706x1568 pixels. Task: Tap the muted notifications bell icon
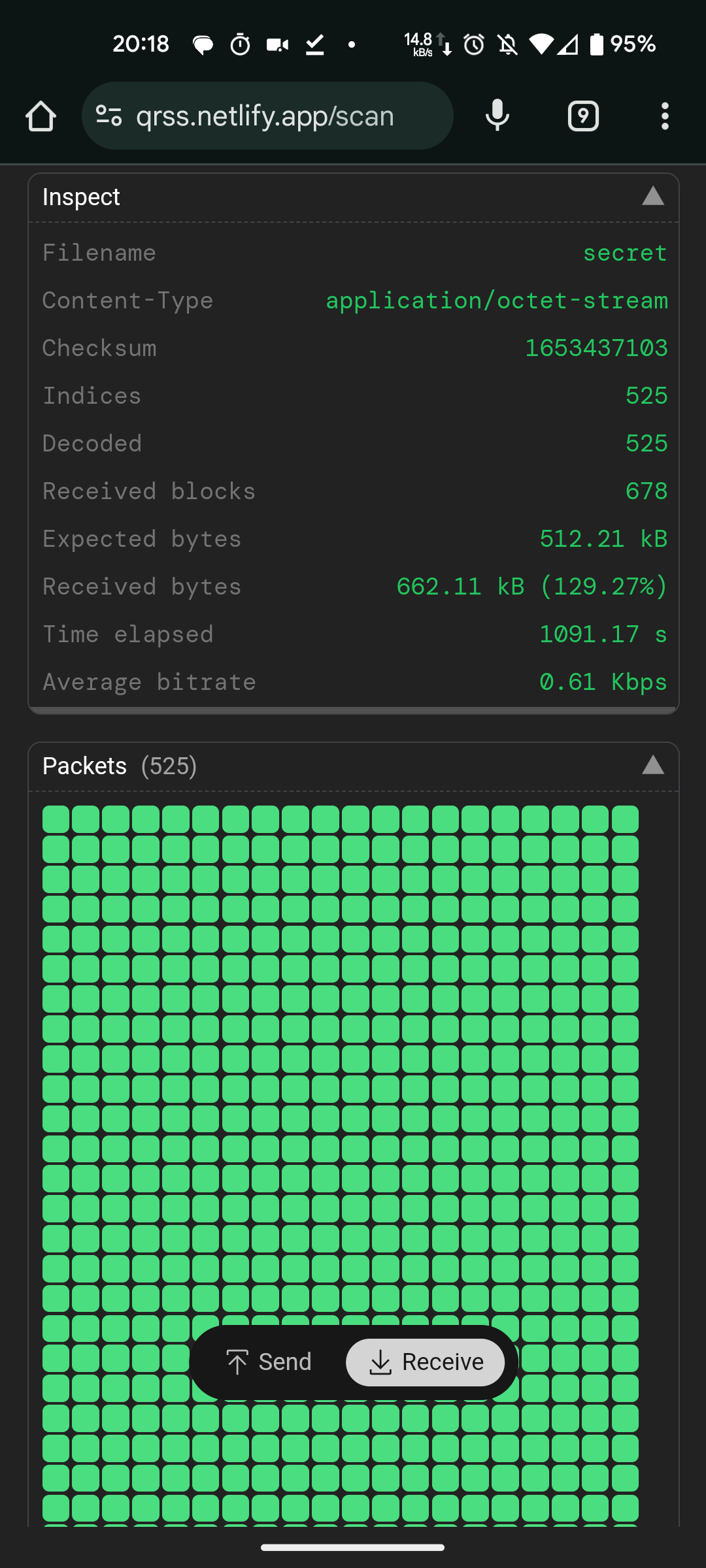[x=507, y=44]
